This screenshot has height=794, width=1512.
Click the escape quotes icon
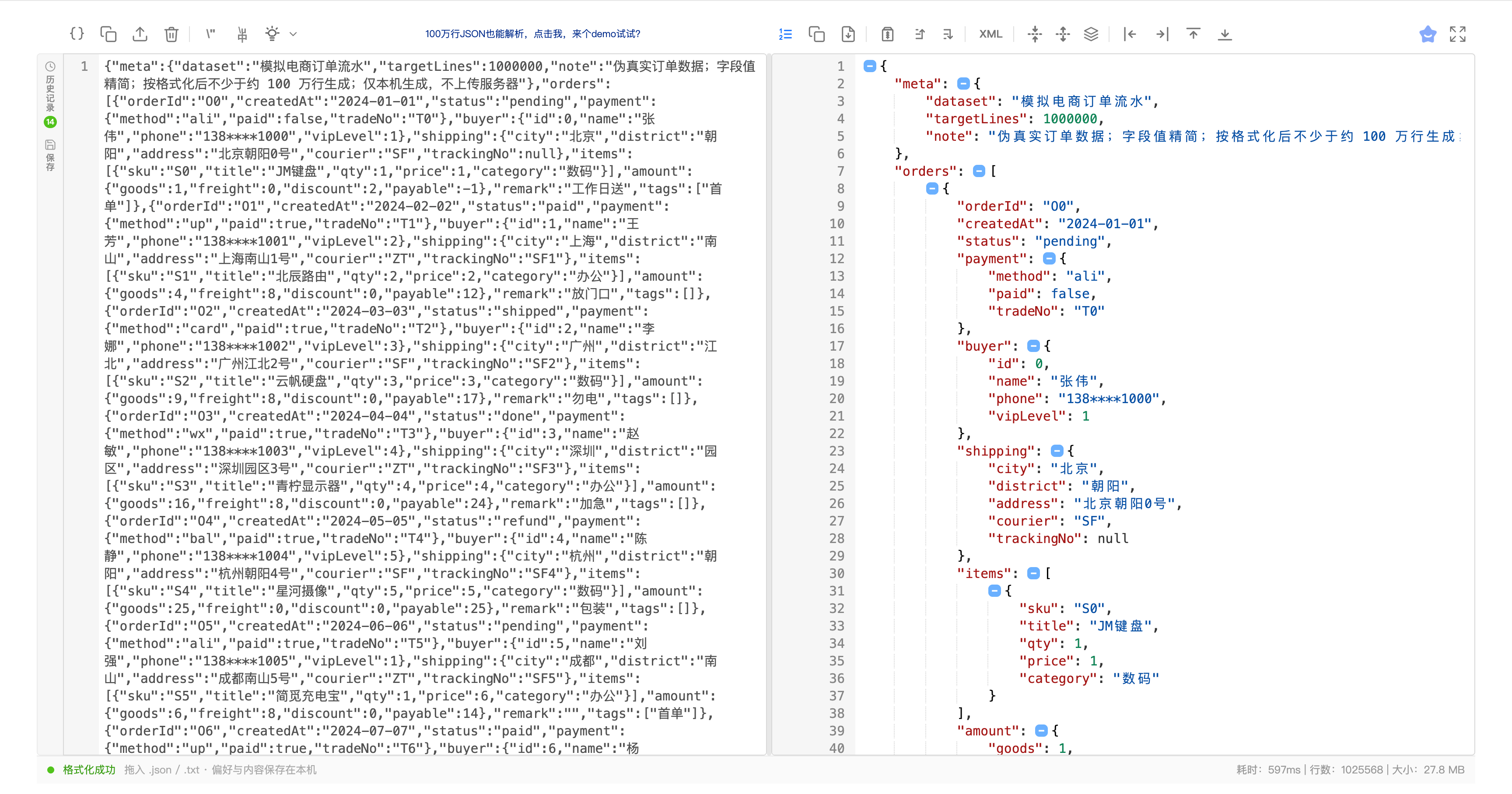210,34
